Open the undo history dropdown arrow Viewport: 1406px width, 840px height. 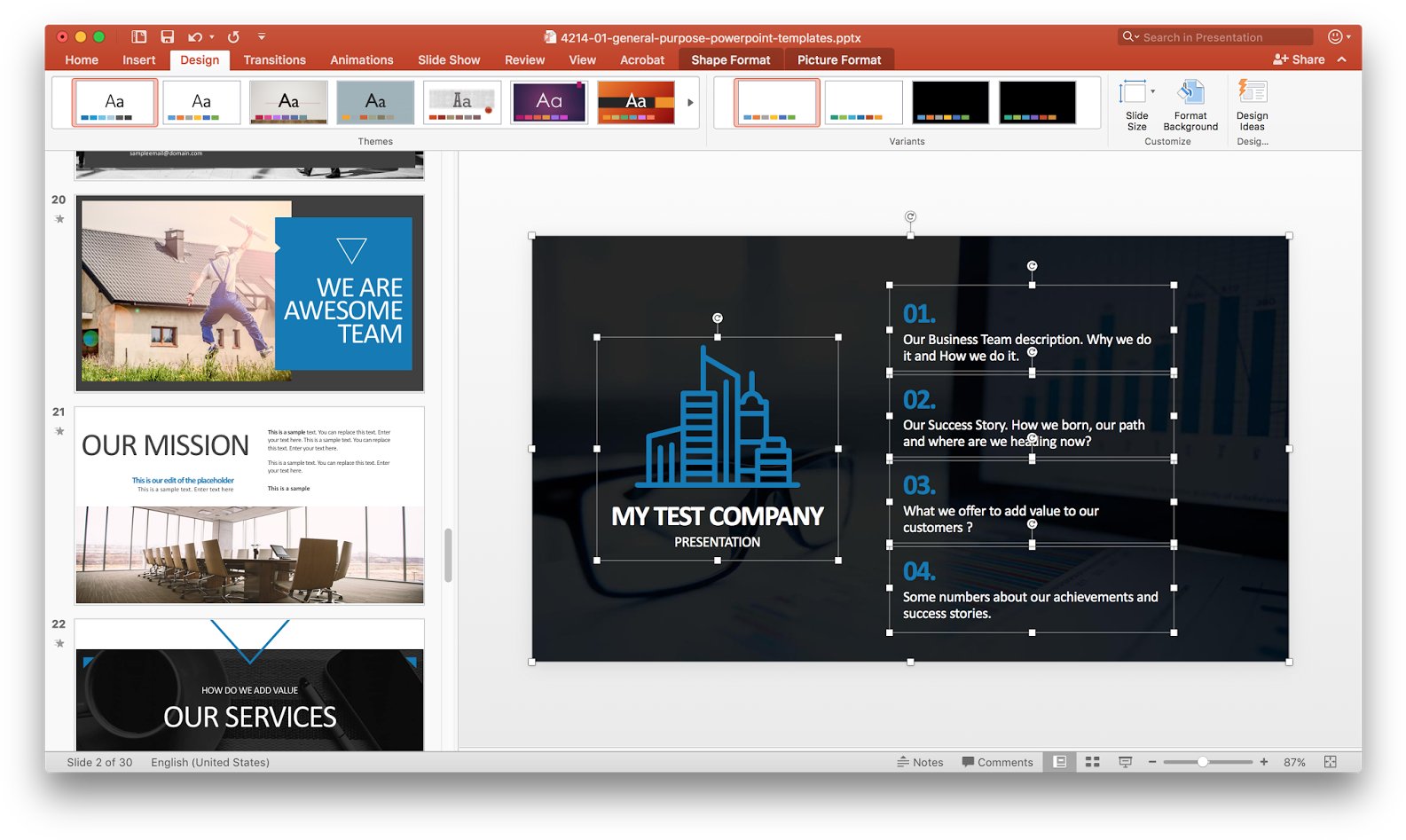212,37
